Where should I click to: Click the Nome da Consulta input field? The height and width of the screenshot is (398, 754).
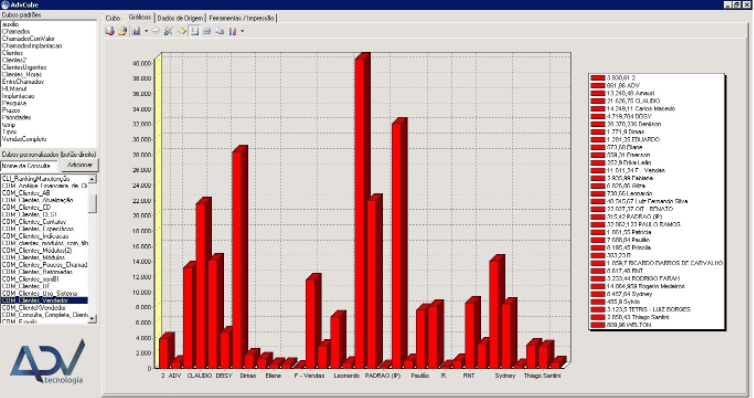(x=29, y=165)
